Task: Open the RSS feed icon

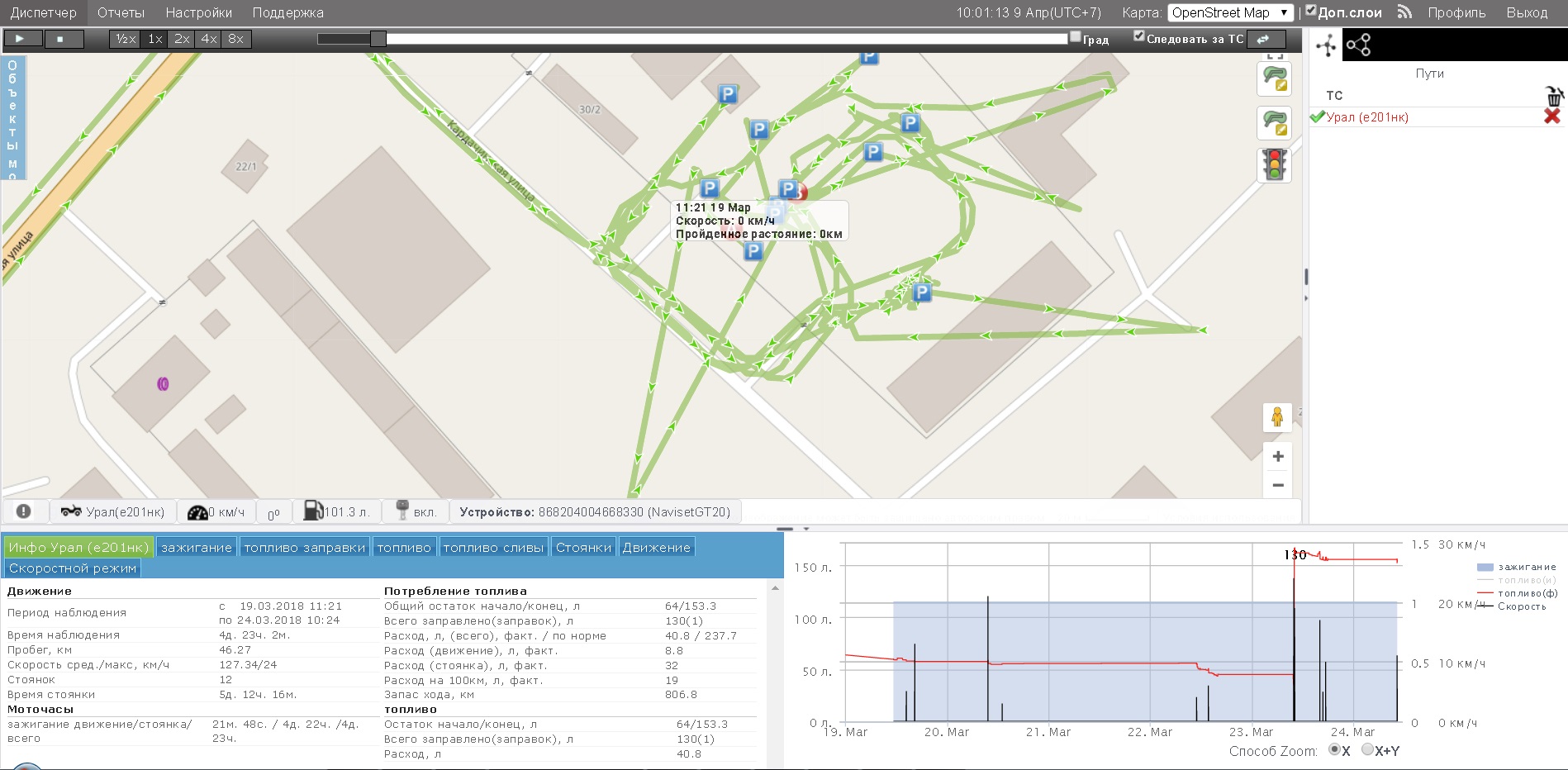Action: tap(1404, 12)
